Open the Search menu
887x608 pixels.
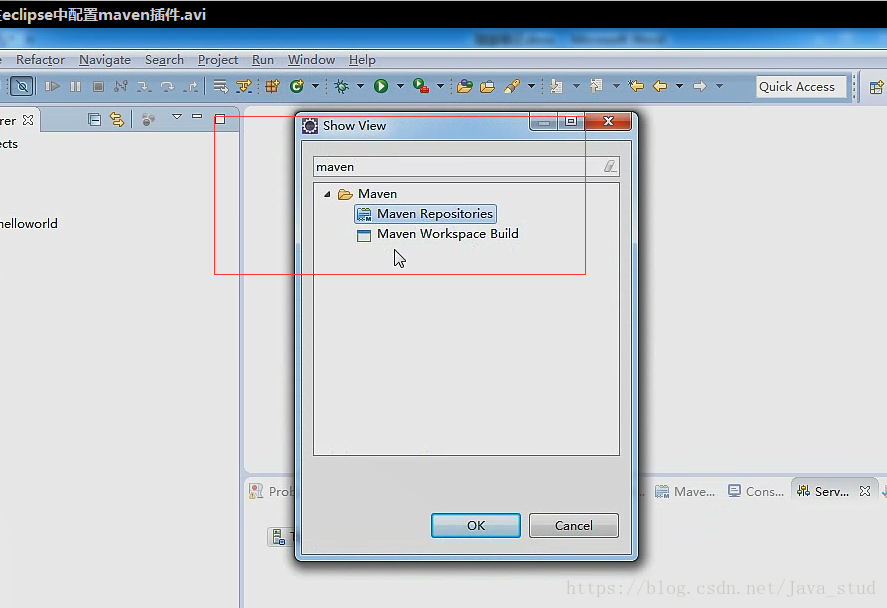tap(164, 59)
